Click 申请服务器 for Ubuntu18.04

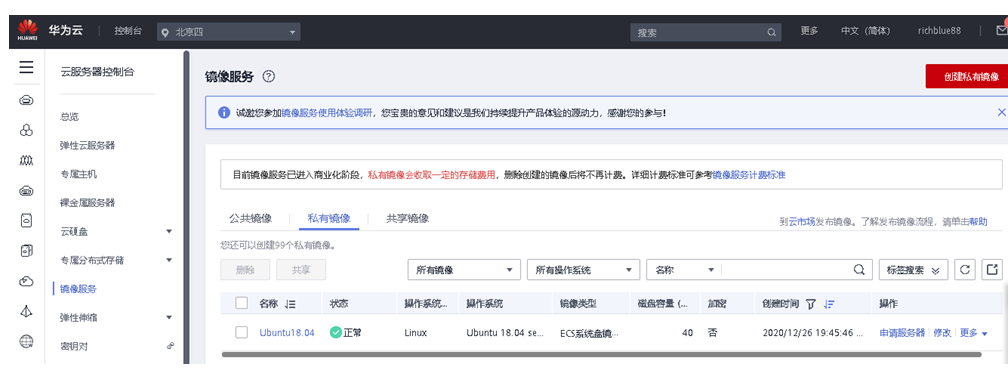(902, 333)
